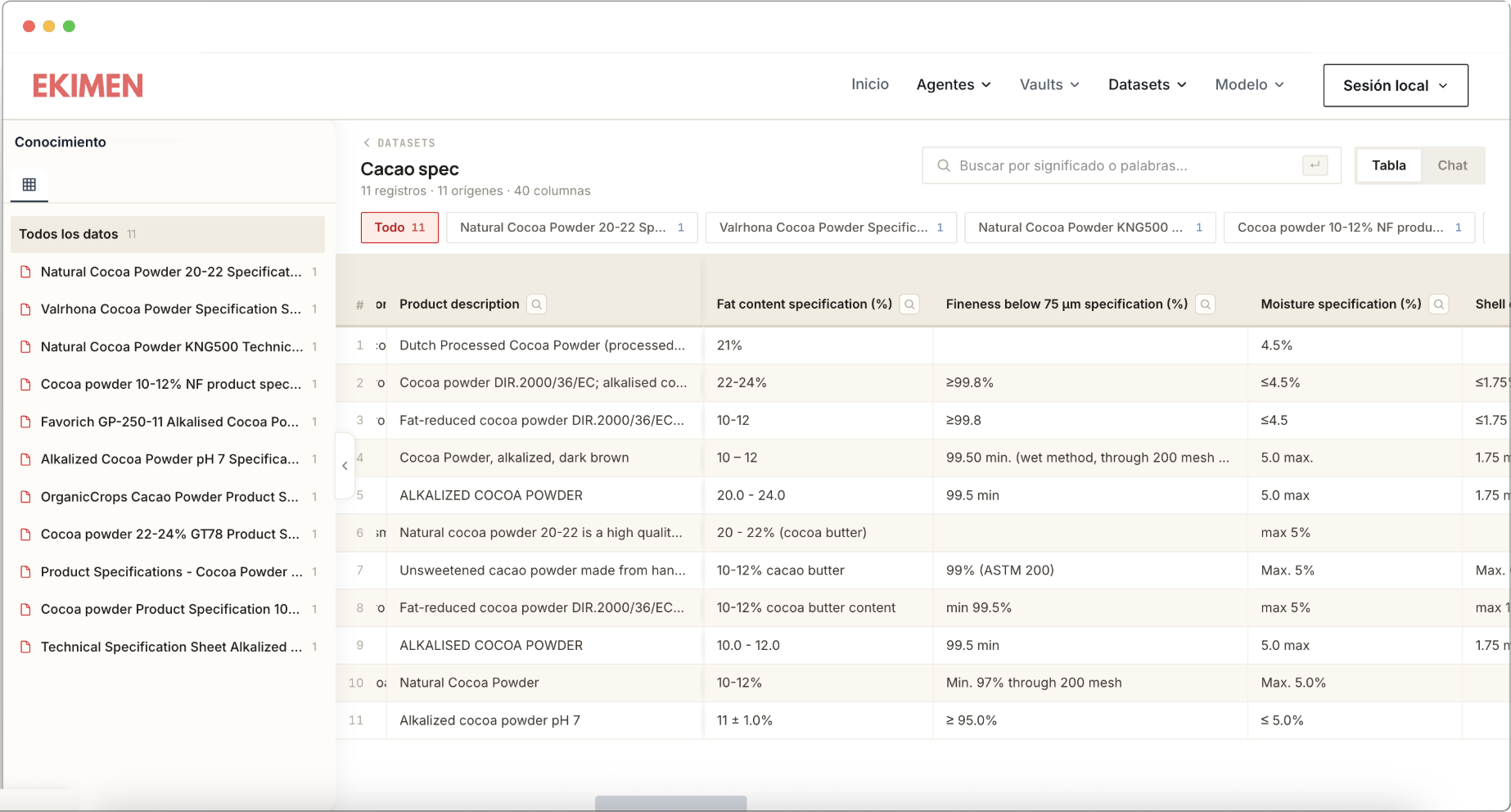Click file icon for OrganicCrops Cacao Powder
Screen dimensions: 1511x812
click(x=25, y=497)
